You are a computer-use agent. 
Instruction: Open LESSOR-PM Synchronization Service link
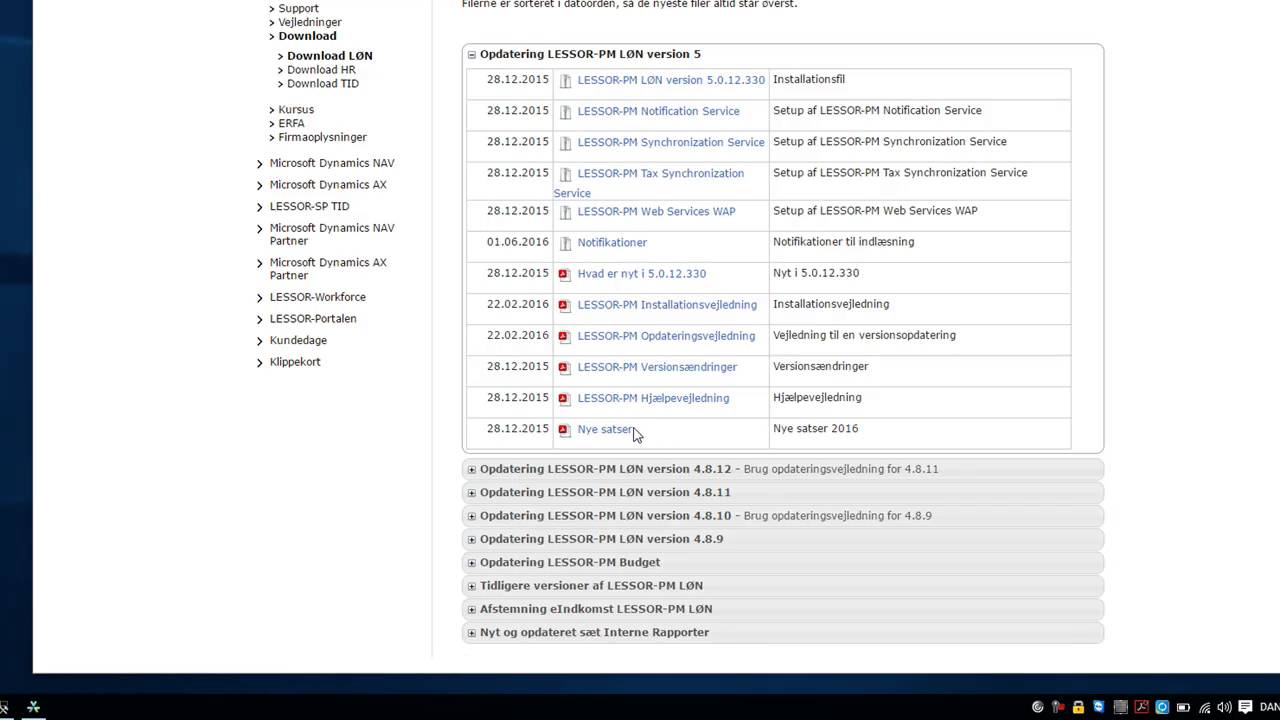point(671,142)
